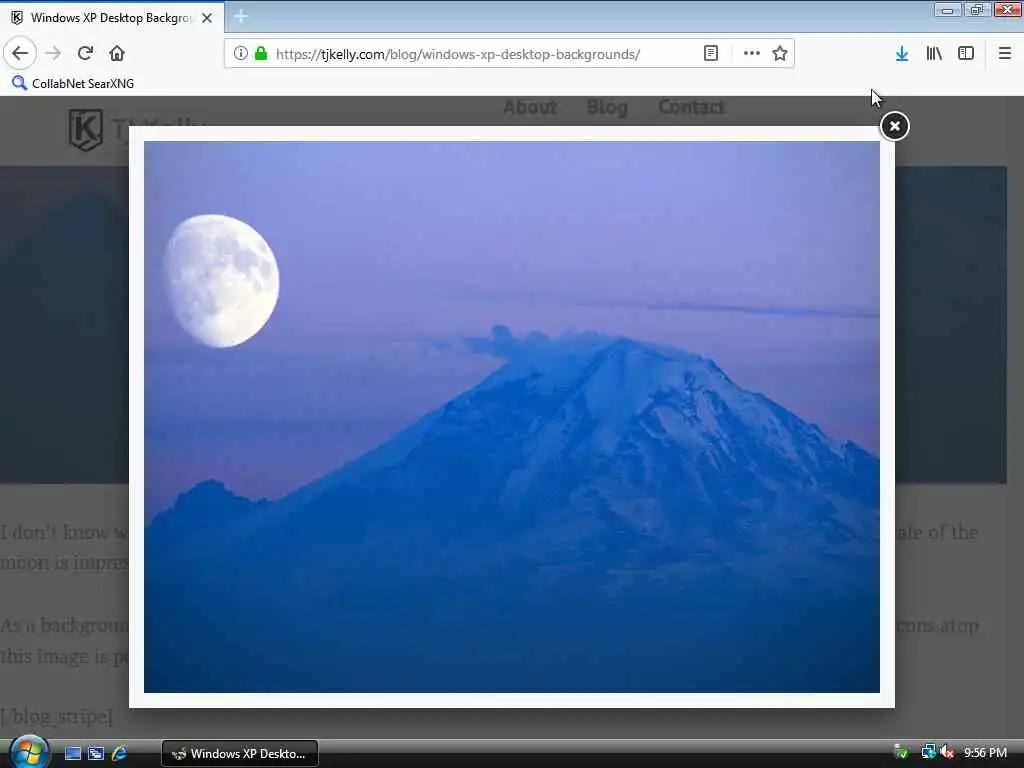Screen dimensions: 1024x768
Task: Bookmark this page with the star
Action: [780, 54]
